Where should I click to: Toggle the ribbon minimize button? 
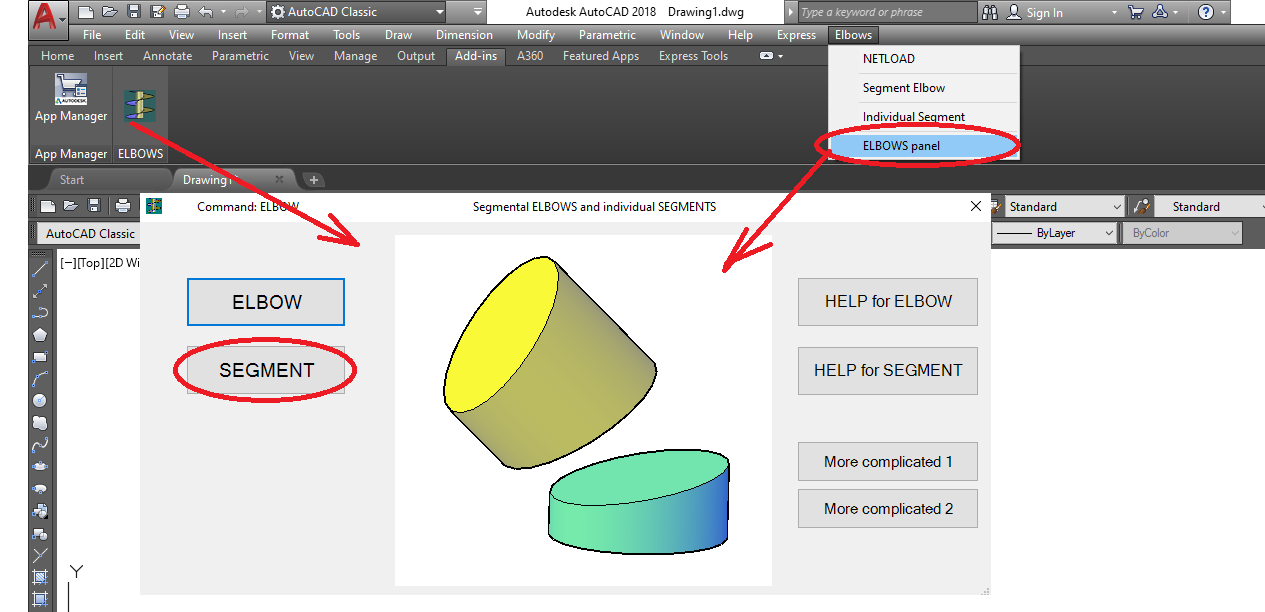coord(766,56)
